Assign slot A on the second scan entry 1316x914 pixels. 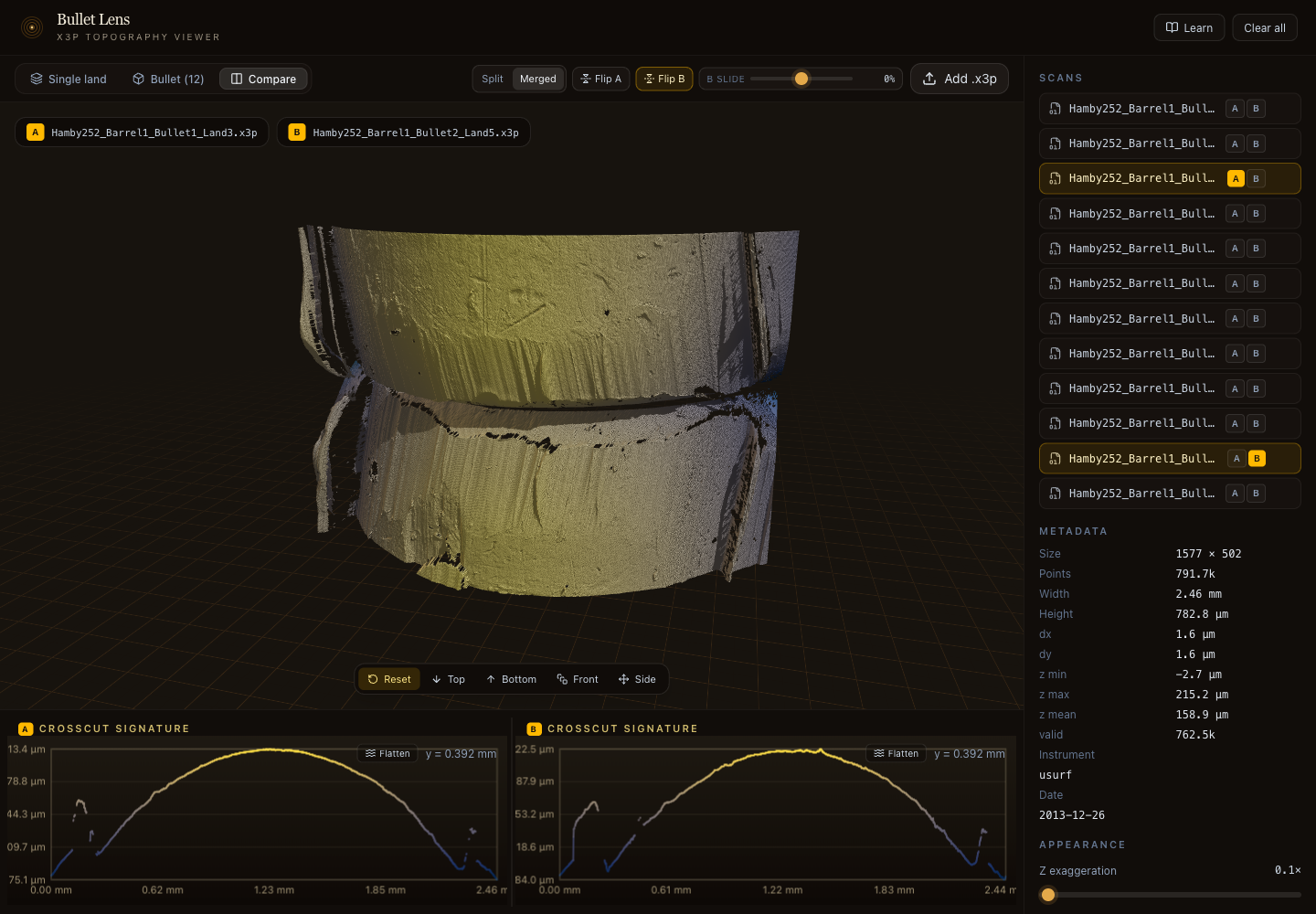point(1235,143)
